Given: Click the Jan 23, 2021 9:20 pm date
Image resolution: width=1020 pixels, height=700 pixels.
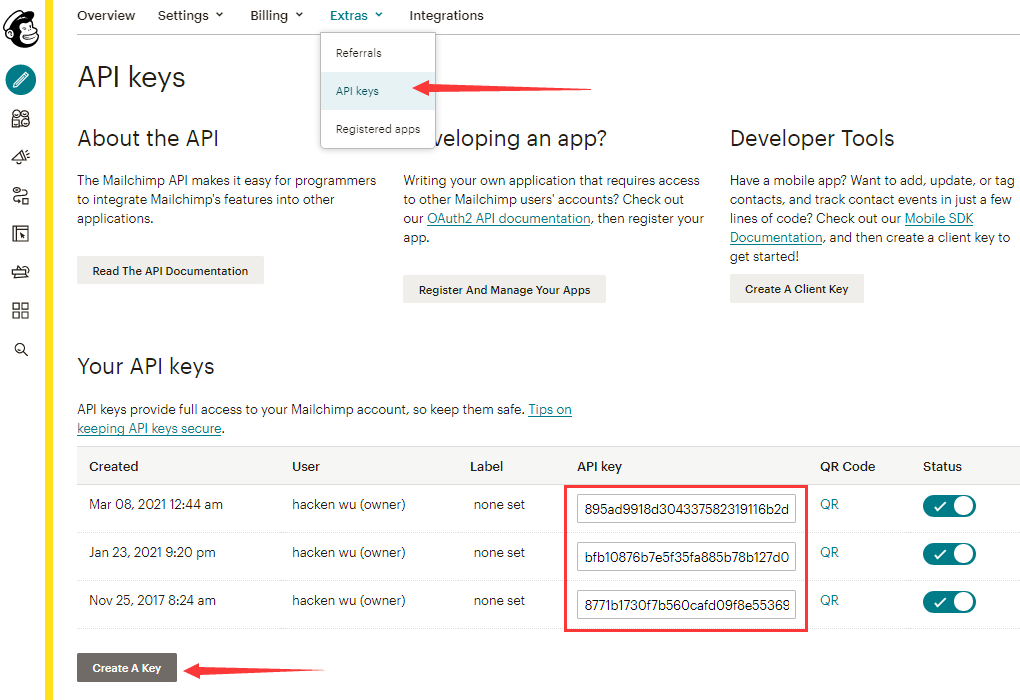Looking at the screenshot, I should (152, 552).
